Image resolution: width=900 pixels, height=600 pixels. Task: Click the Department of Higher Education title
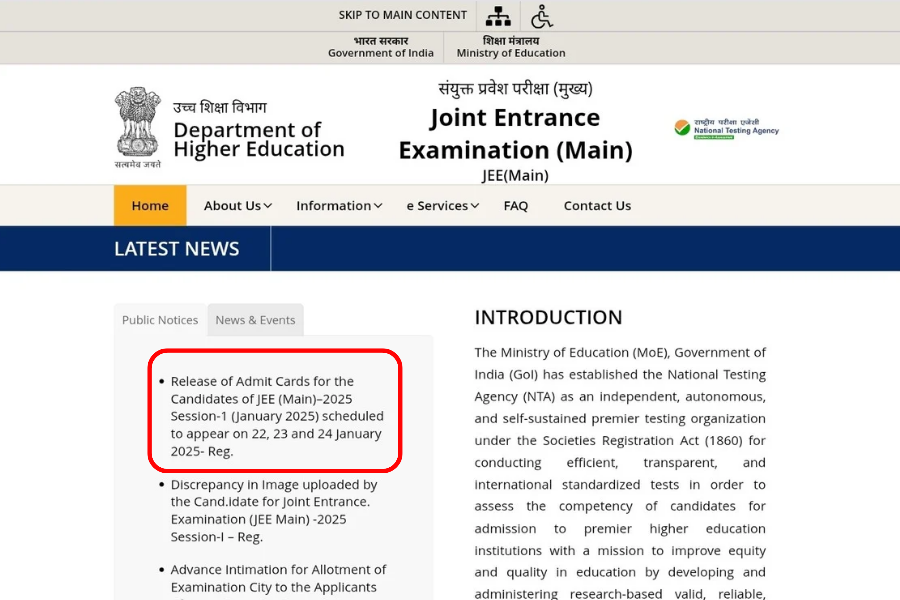coord(258,139)
